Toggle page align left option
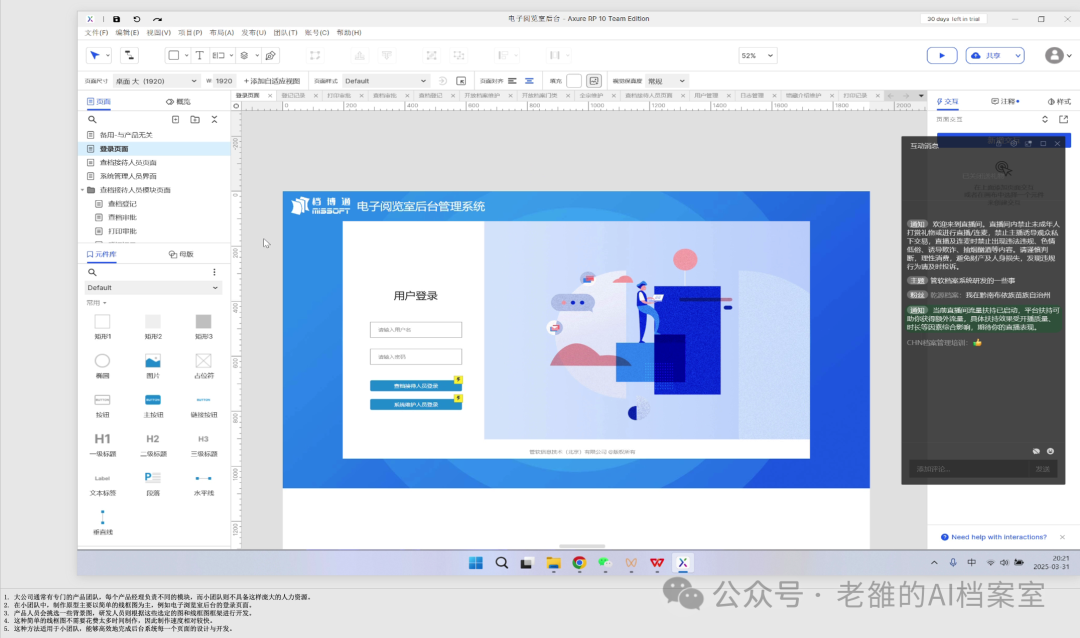 click(x=512, y=81)
